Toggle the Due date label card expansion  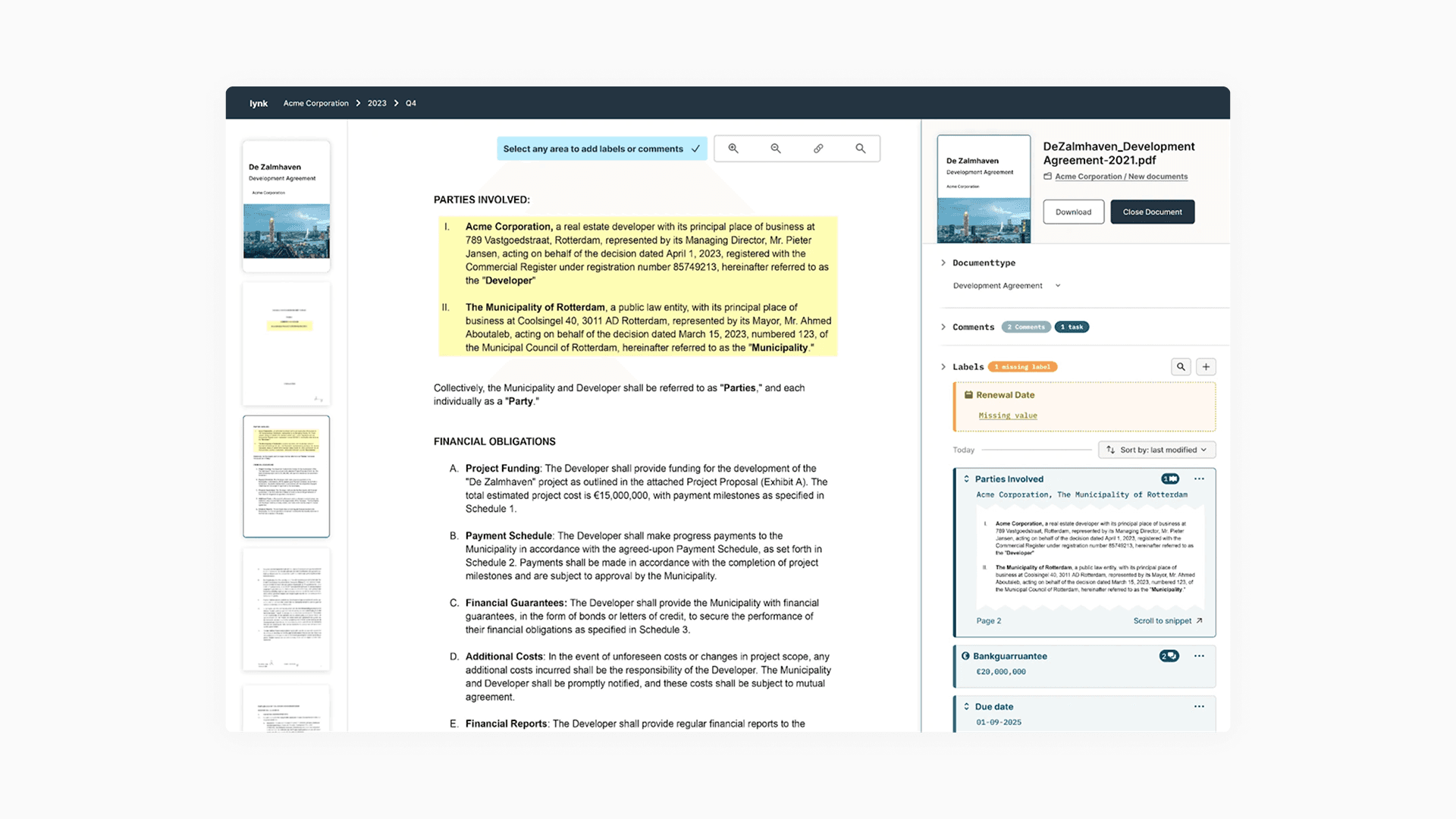point(967,707)
